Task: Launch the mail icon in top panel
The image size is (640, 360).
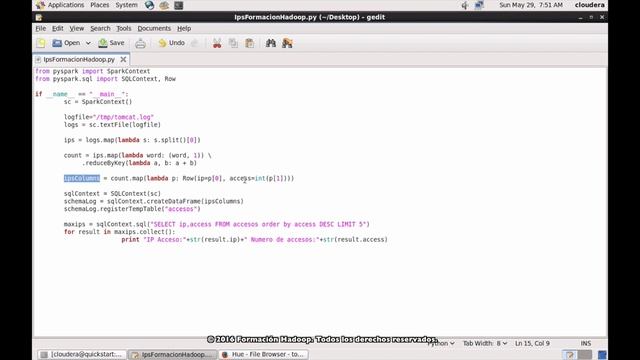Action: click(x=164, y=5)
